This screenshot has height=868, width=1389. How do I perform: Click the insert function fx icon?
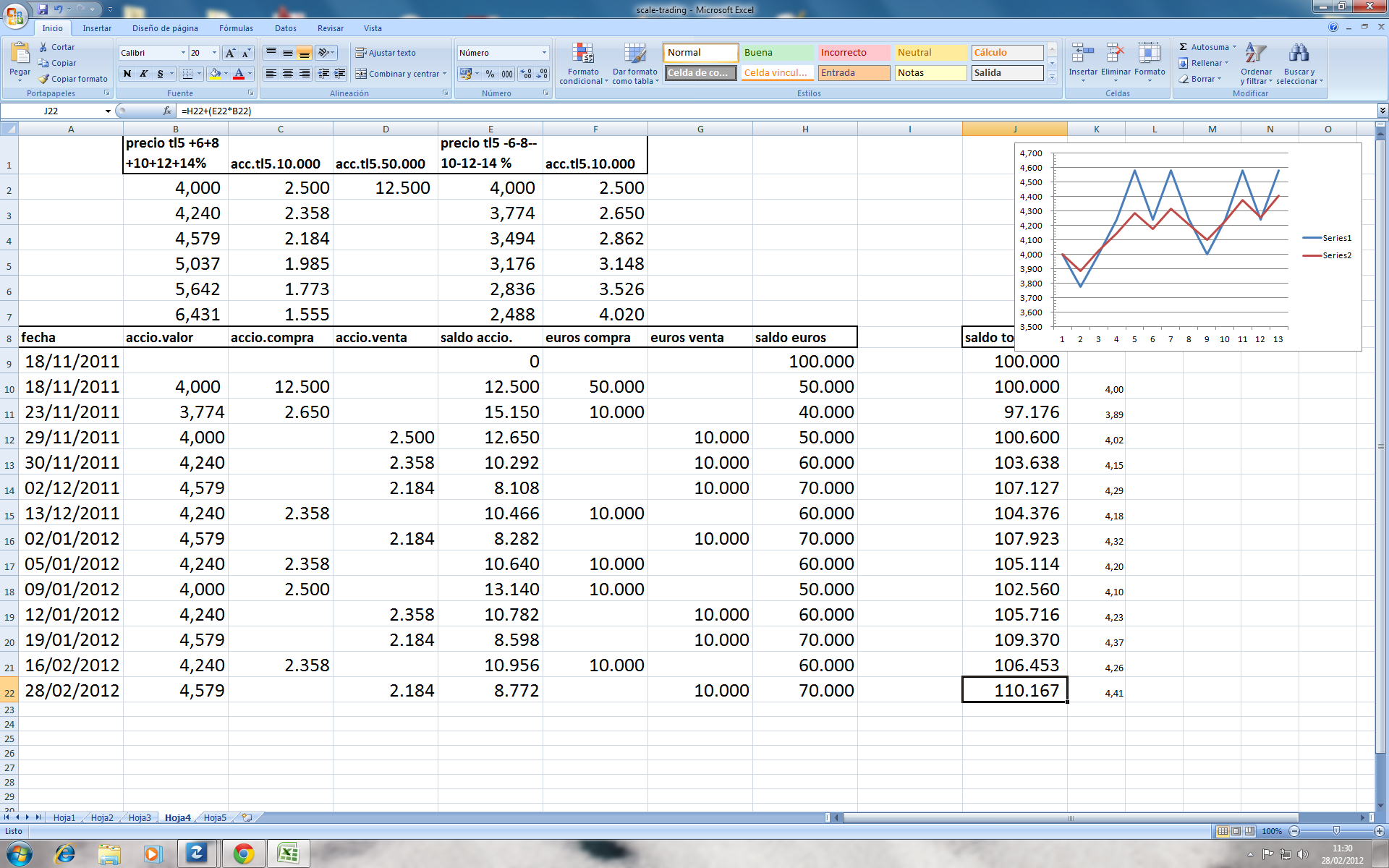coord(167,111)
